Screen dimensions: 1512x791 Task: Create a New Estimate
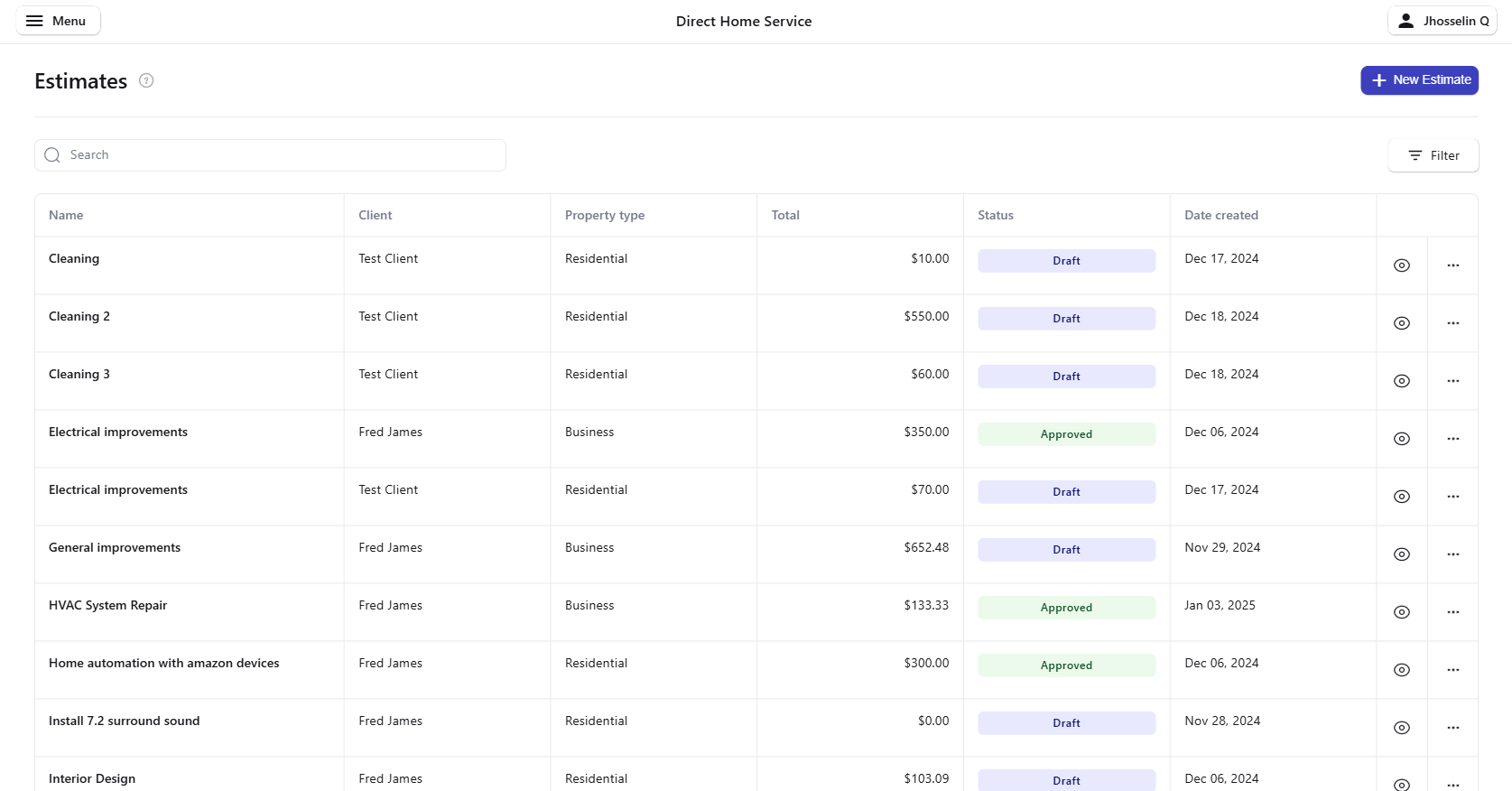tap(1419, 80)
